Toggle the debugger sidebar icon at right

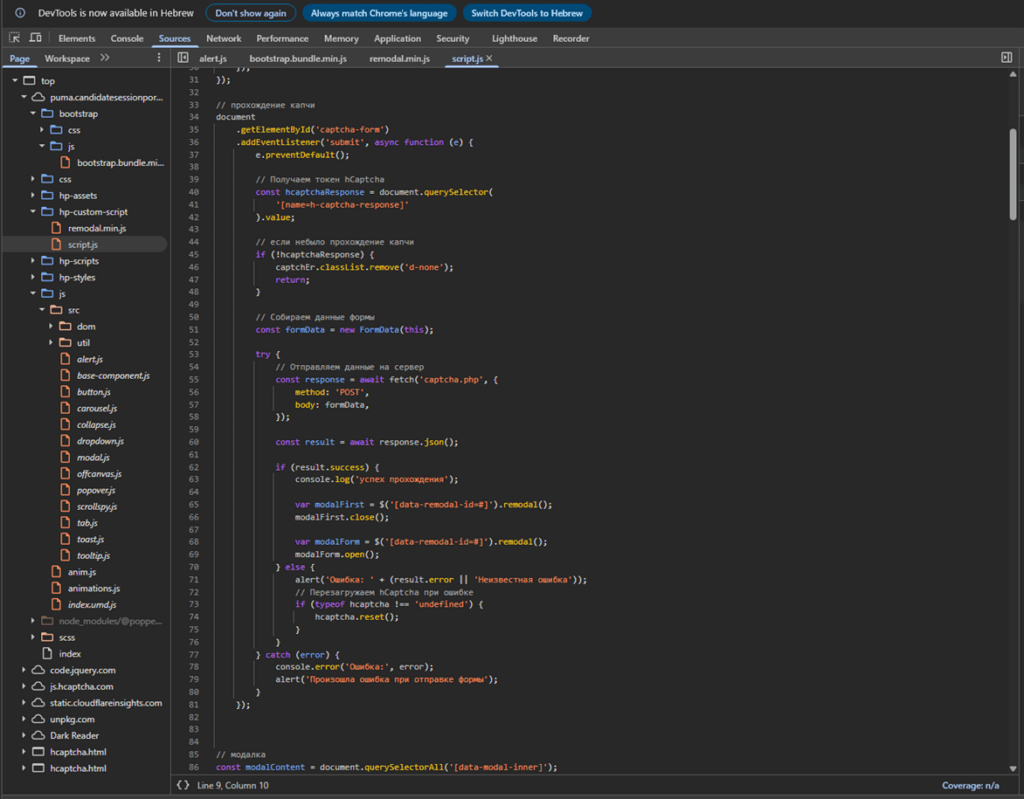click(1006, 58)
